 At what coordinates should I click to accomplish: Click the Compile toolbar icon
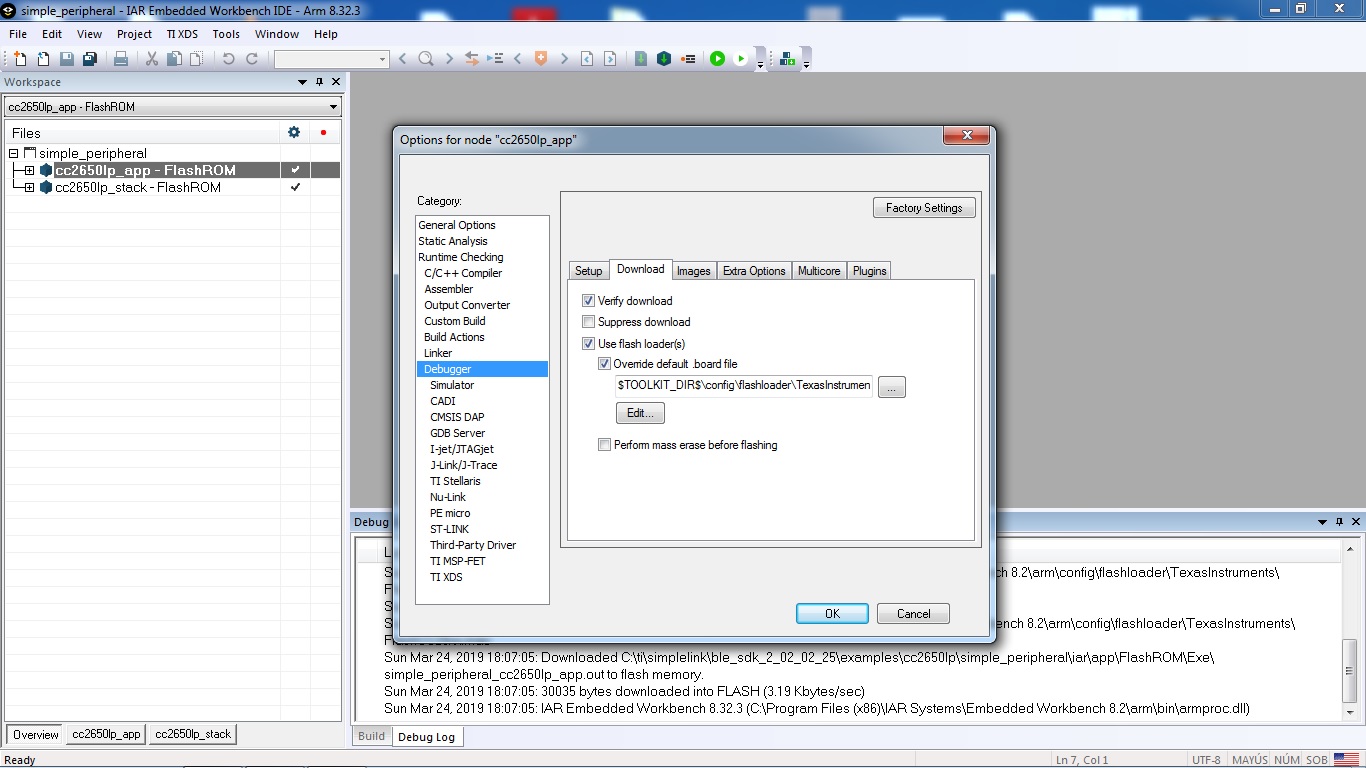coord(641,59)
